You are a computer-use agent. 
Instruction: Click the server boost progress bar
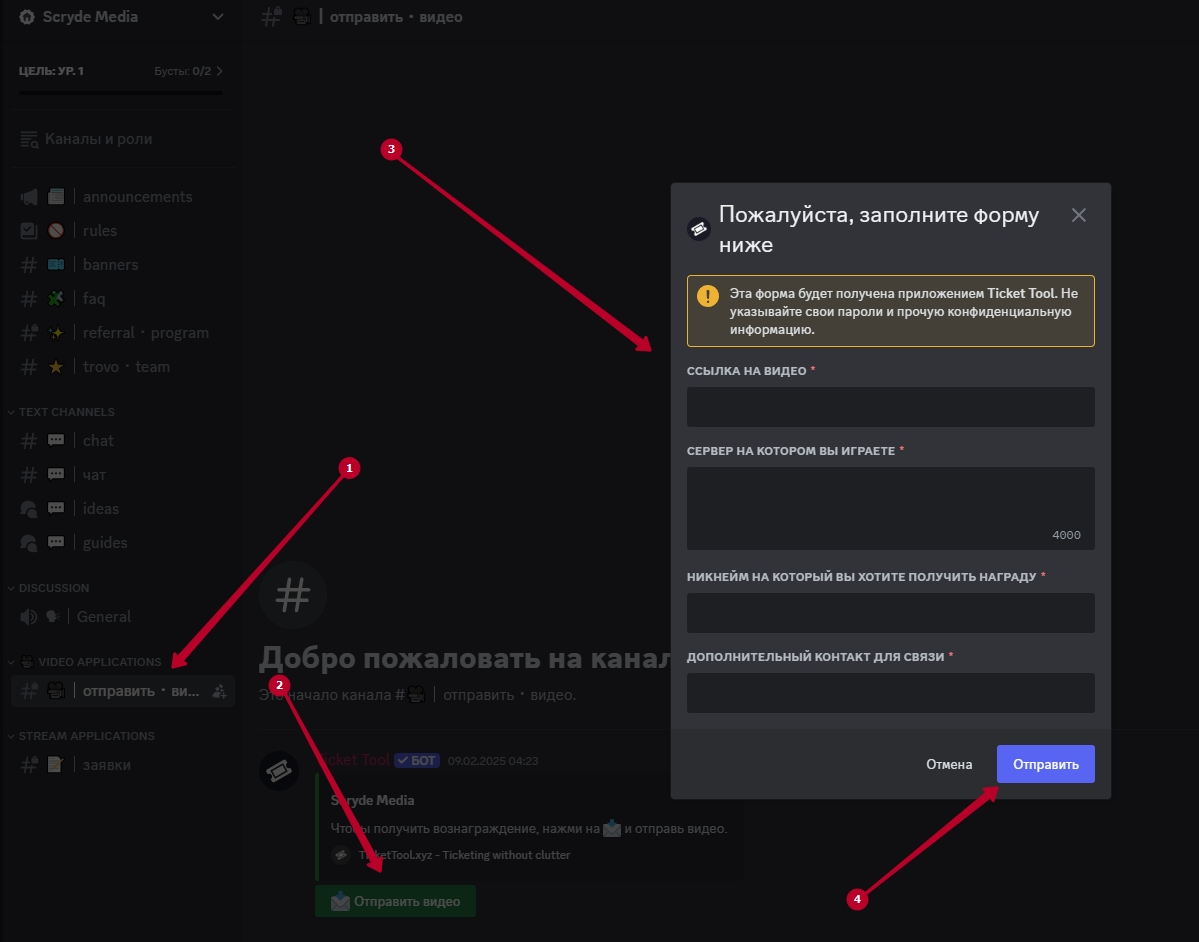coord(120,93)
